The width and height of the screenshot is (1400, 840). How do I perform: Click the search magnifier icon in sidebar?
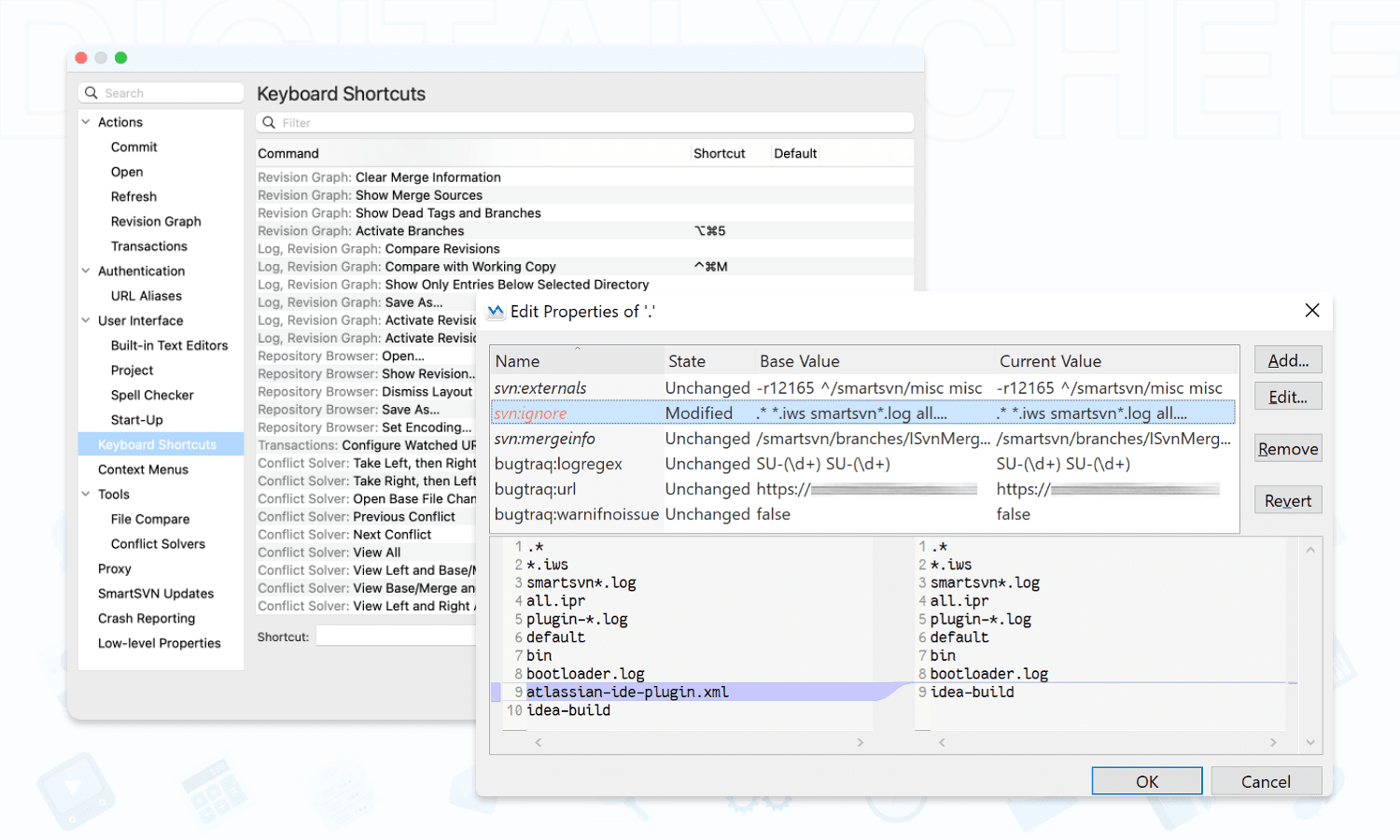tap(91, 93)
